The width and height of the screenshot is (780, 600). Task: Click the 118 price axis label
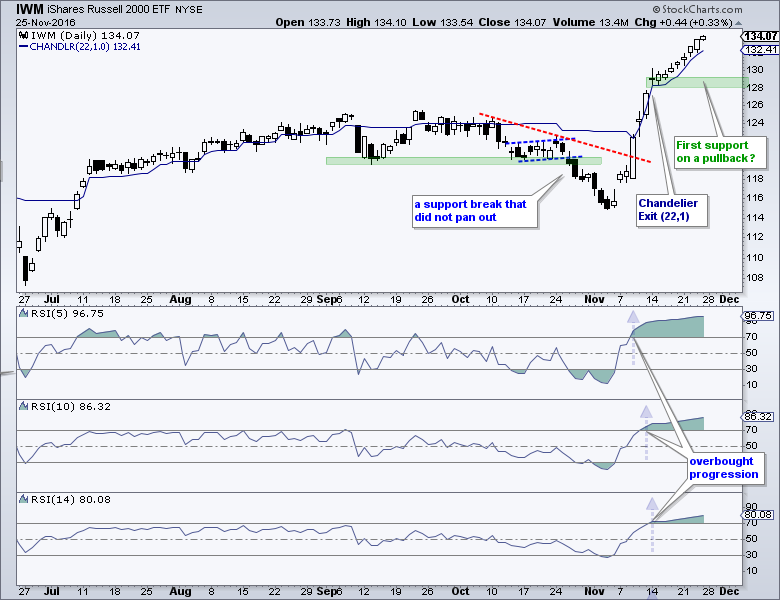pyautogui.click(x=754, y=179)
